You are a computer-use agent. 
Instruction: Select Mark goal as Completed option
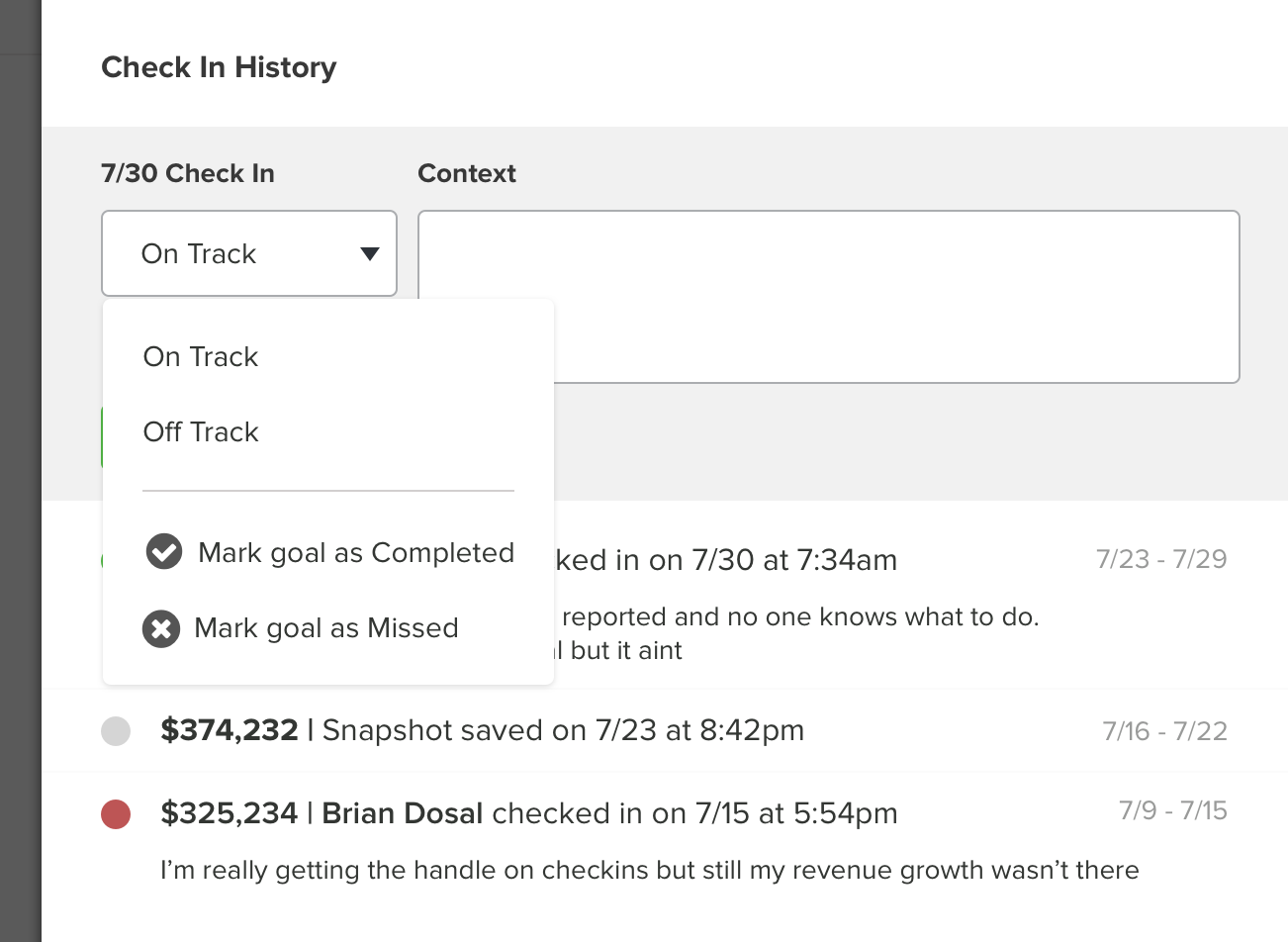coord(356,552)
